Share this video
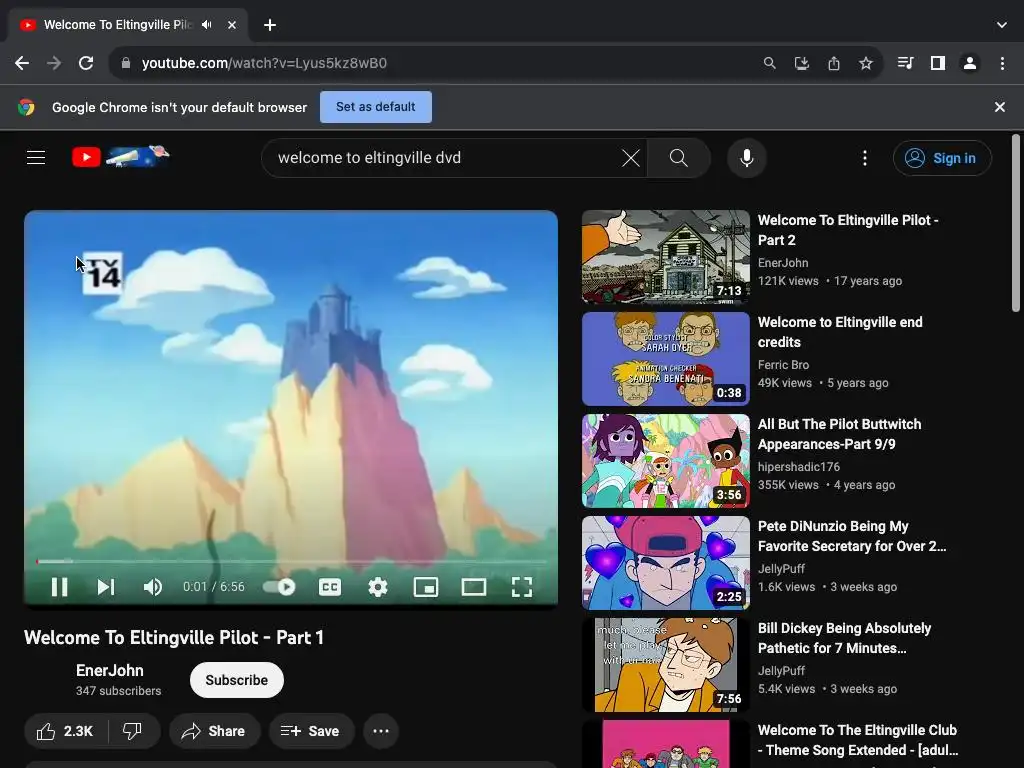Image resolution: width=1024 pixels, height=768 pixels. point(214,731)
